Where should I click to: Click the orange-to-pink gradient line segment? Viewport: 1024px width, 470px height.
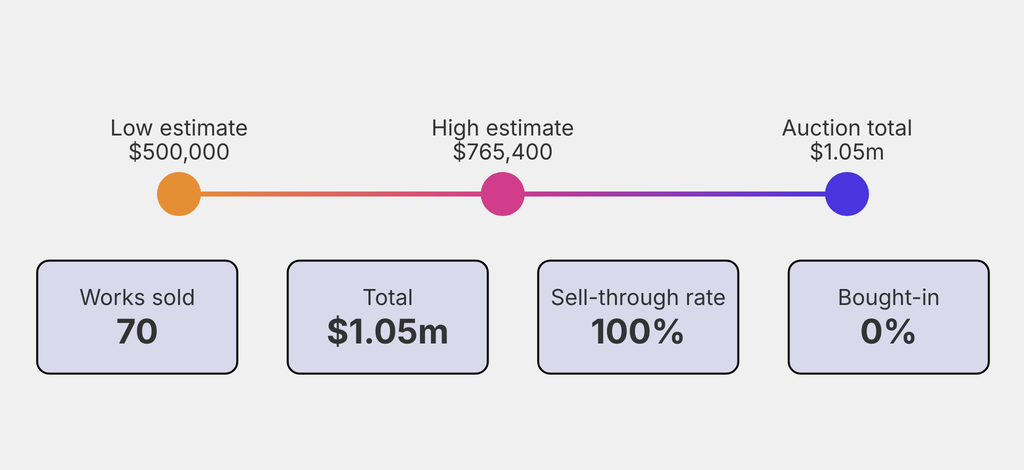click(x=340, y=194)
